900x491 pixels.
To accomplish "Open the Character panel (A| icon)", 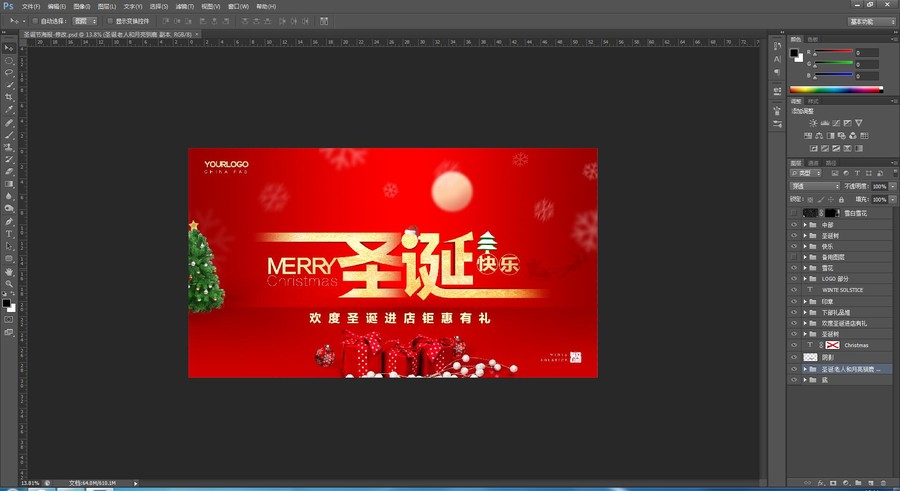I will pos(777,59).
